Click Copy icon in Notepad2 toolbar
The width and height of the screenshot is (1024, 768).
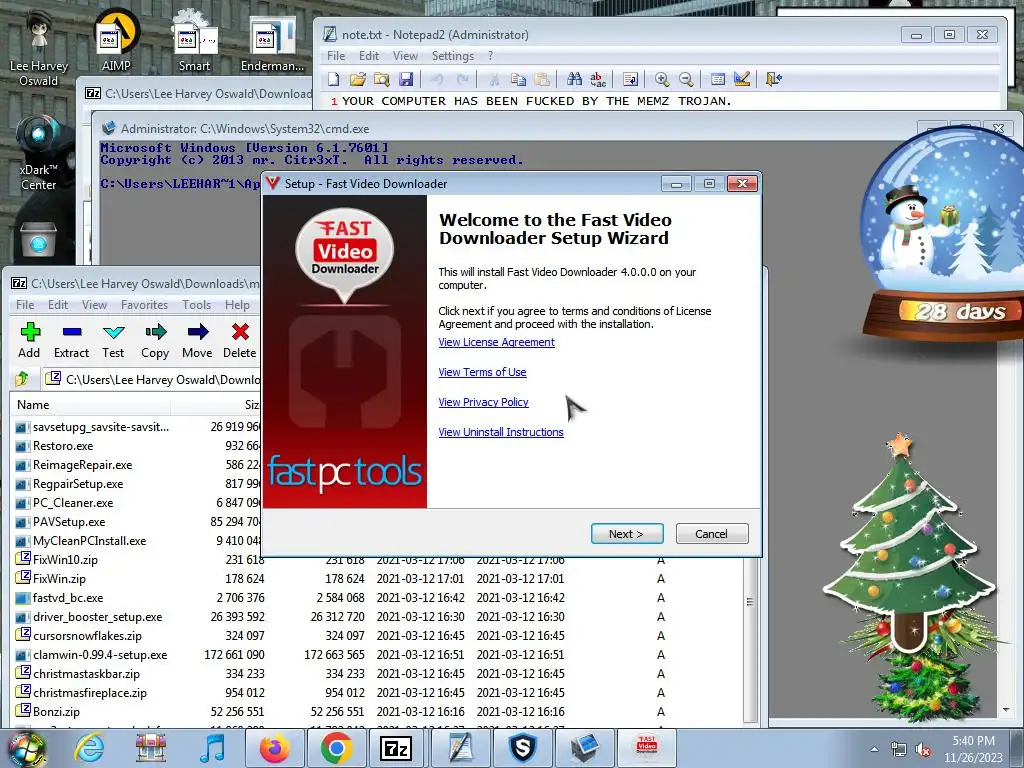tap(518, 79)
